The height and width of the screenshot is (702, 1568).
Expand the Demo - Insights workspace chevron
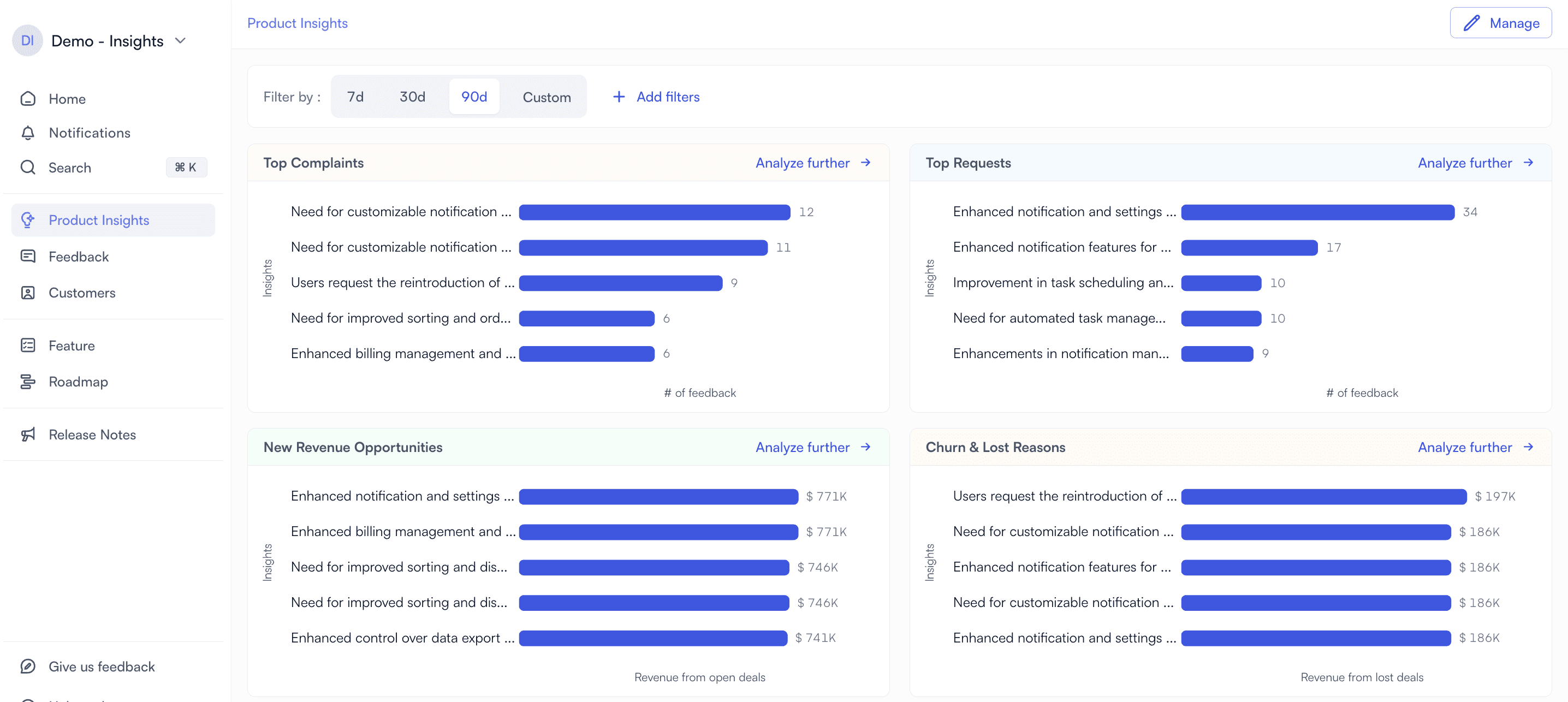pos(180,41)
